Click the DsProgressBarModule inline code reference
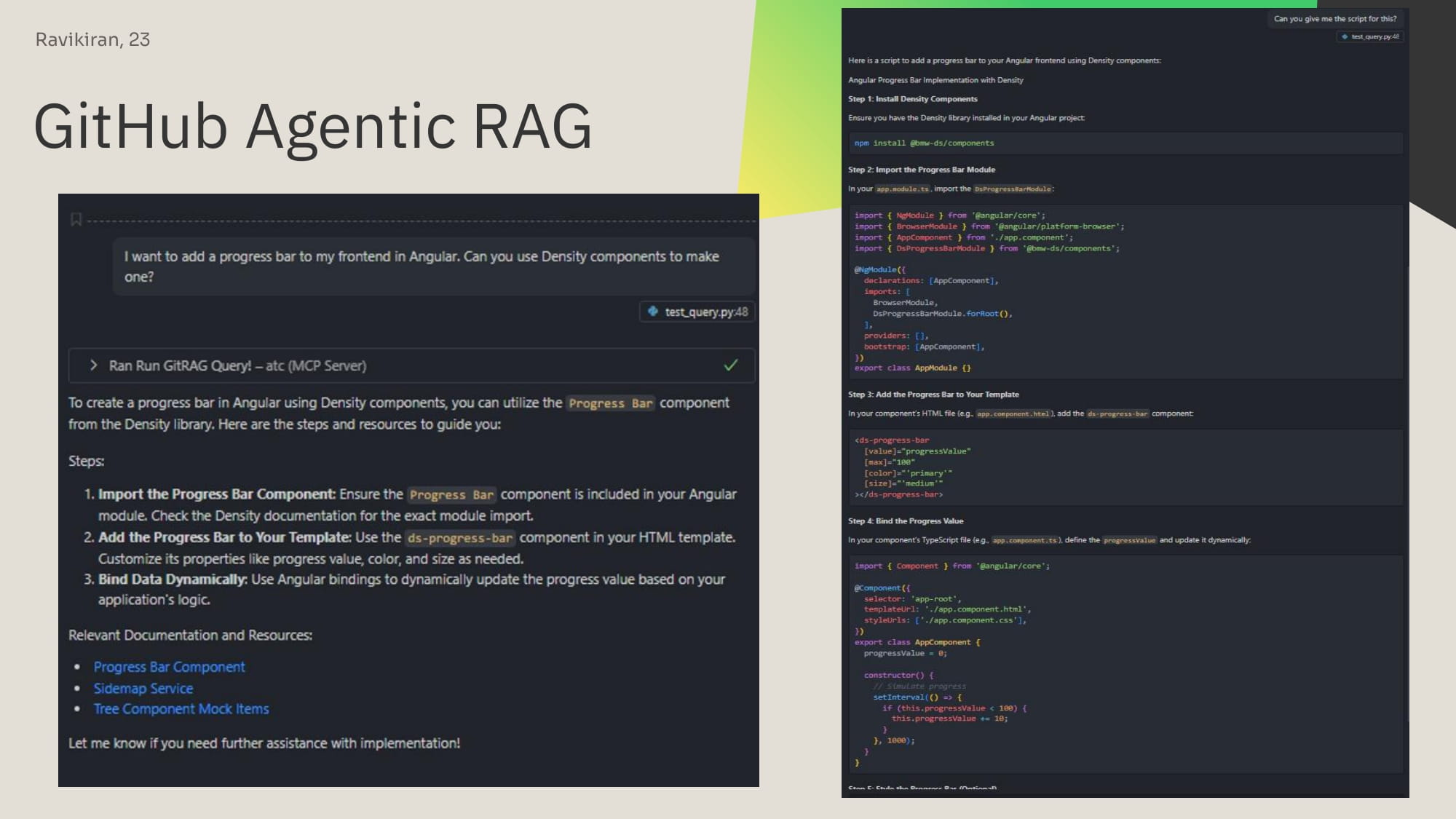1456x819 pixels. (x=1013, y=189)
